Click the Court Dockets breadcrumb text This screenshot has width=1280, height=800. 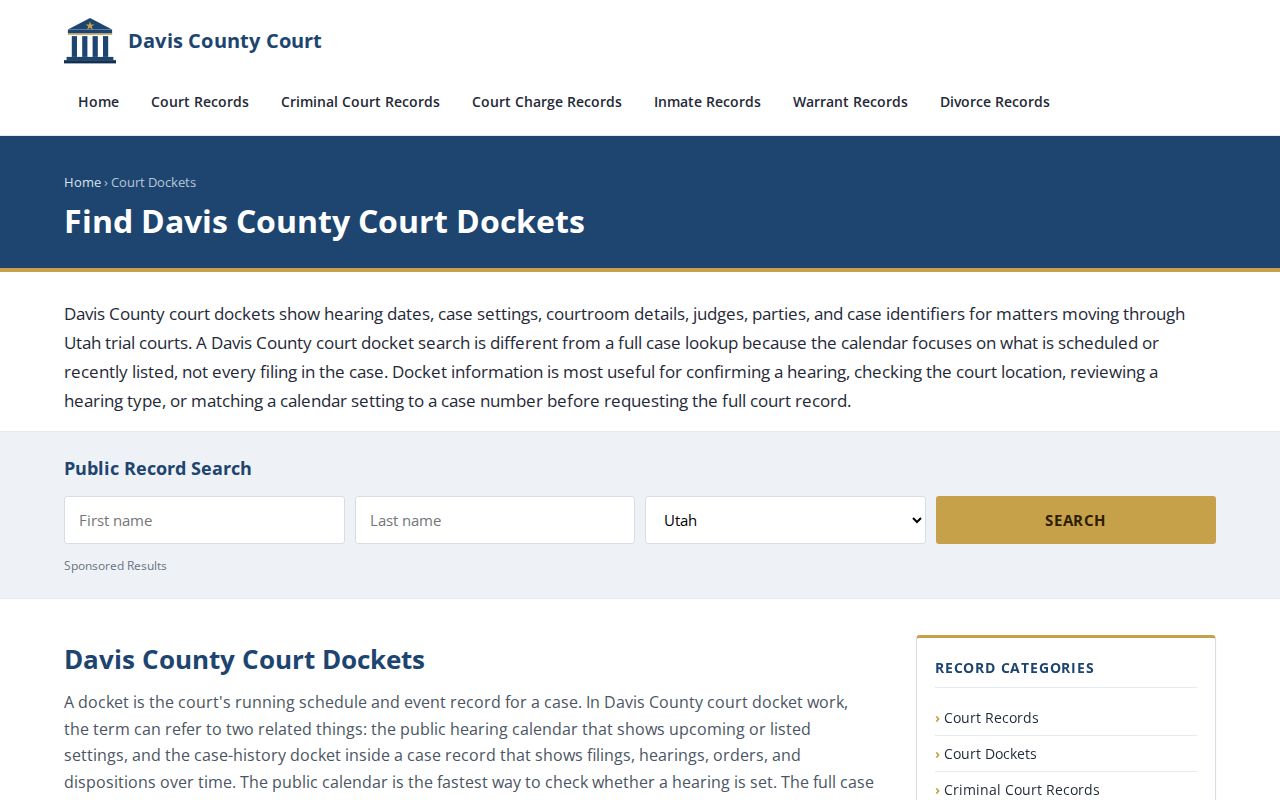coord(153,182)
